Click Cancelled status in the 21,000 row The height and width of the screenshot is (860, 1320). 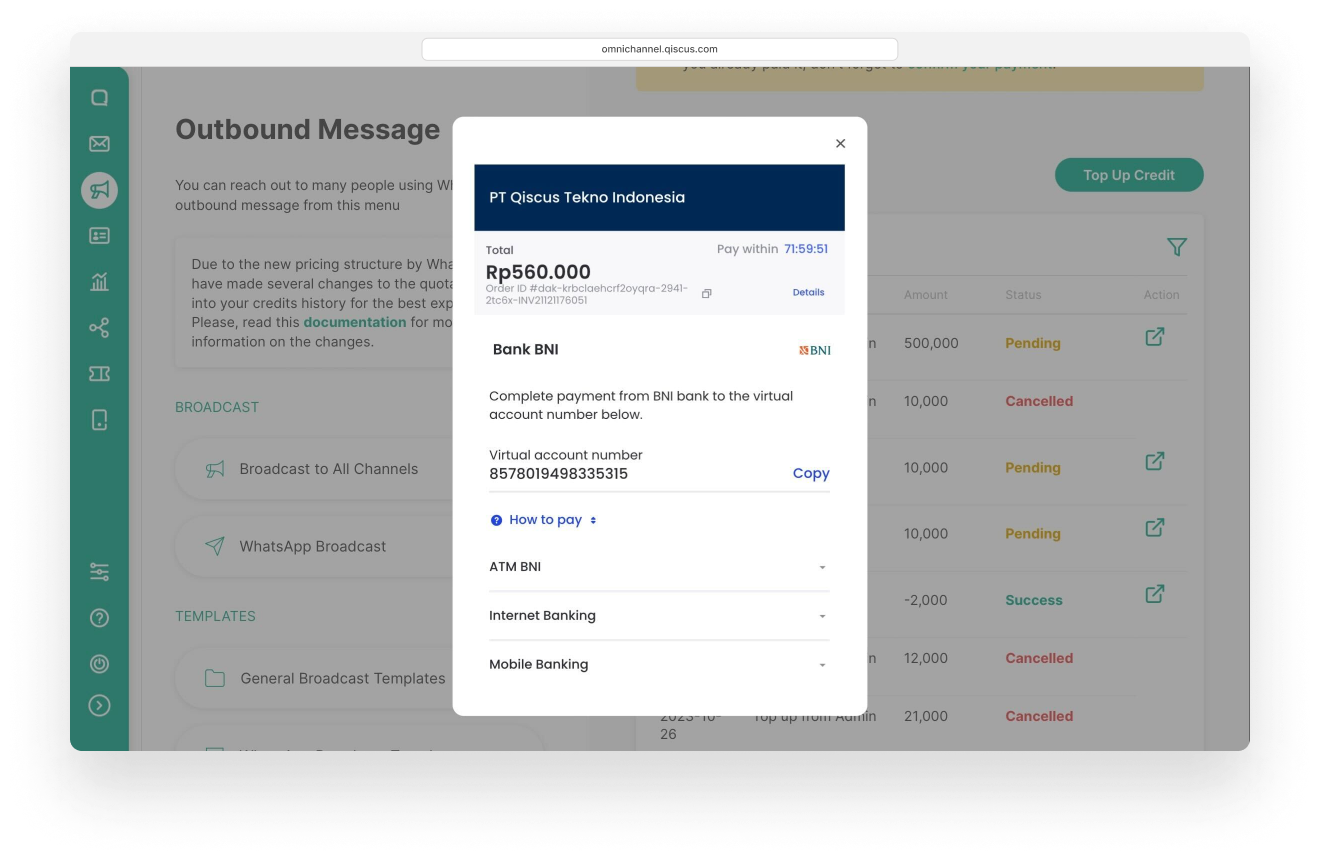[1039, 716]
